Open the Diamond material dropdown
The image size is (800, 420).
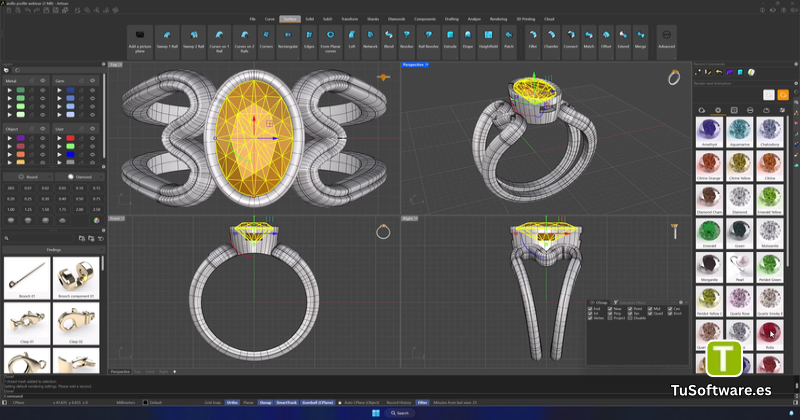coord(80,177)
